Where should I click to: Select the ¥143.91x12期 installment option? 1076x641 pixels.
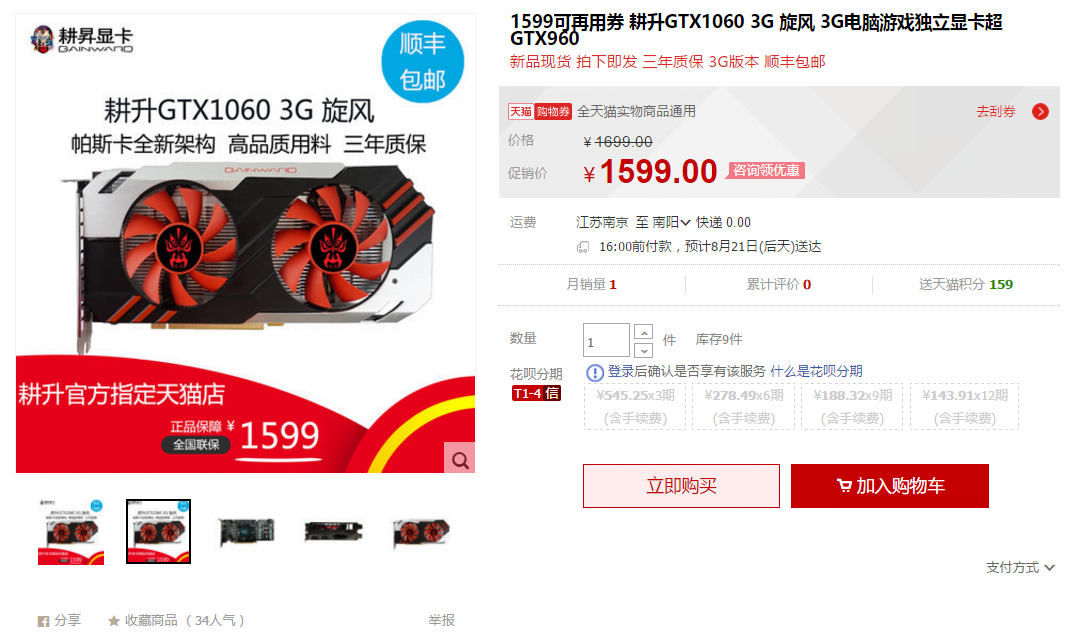point(964,406)
